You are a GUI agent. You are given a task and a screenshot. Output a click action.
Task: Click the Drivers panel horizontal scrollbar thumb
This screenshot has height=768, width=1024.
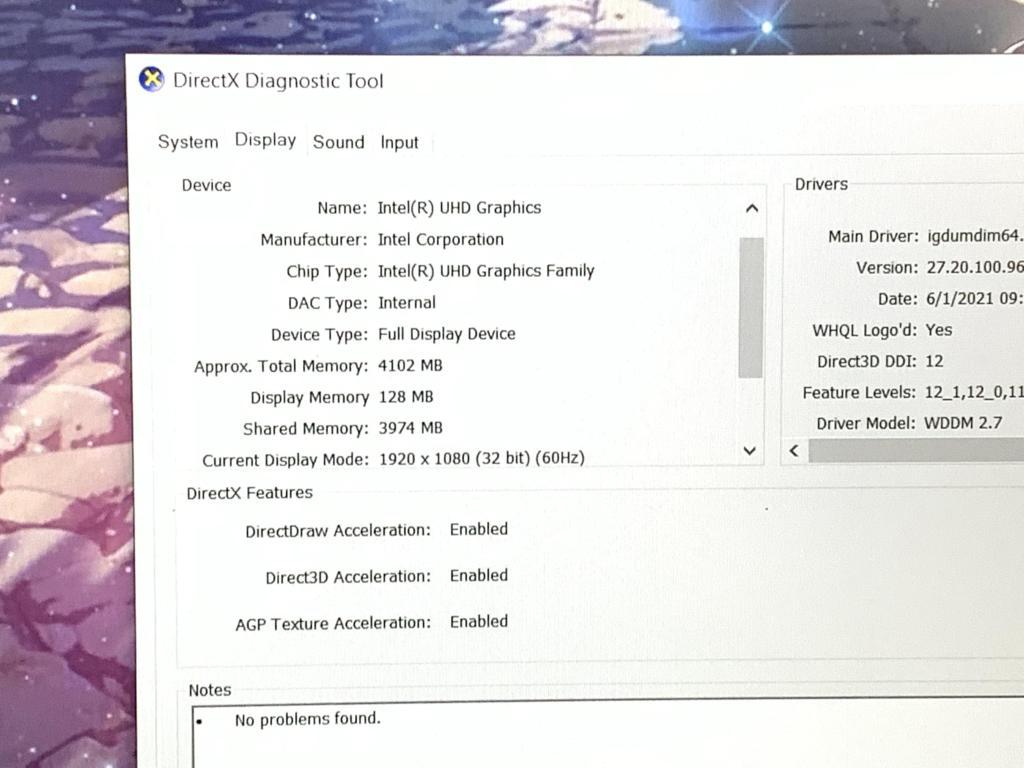coord(916,451)
